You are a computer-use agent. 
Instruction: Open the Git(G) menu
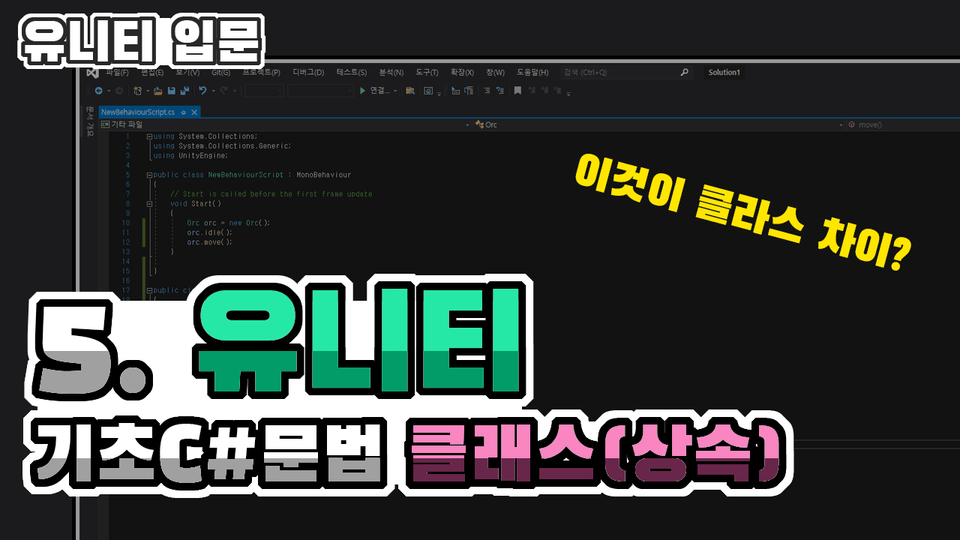point(220,72)
